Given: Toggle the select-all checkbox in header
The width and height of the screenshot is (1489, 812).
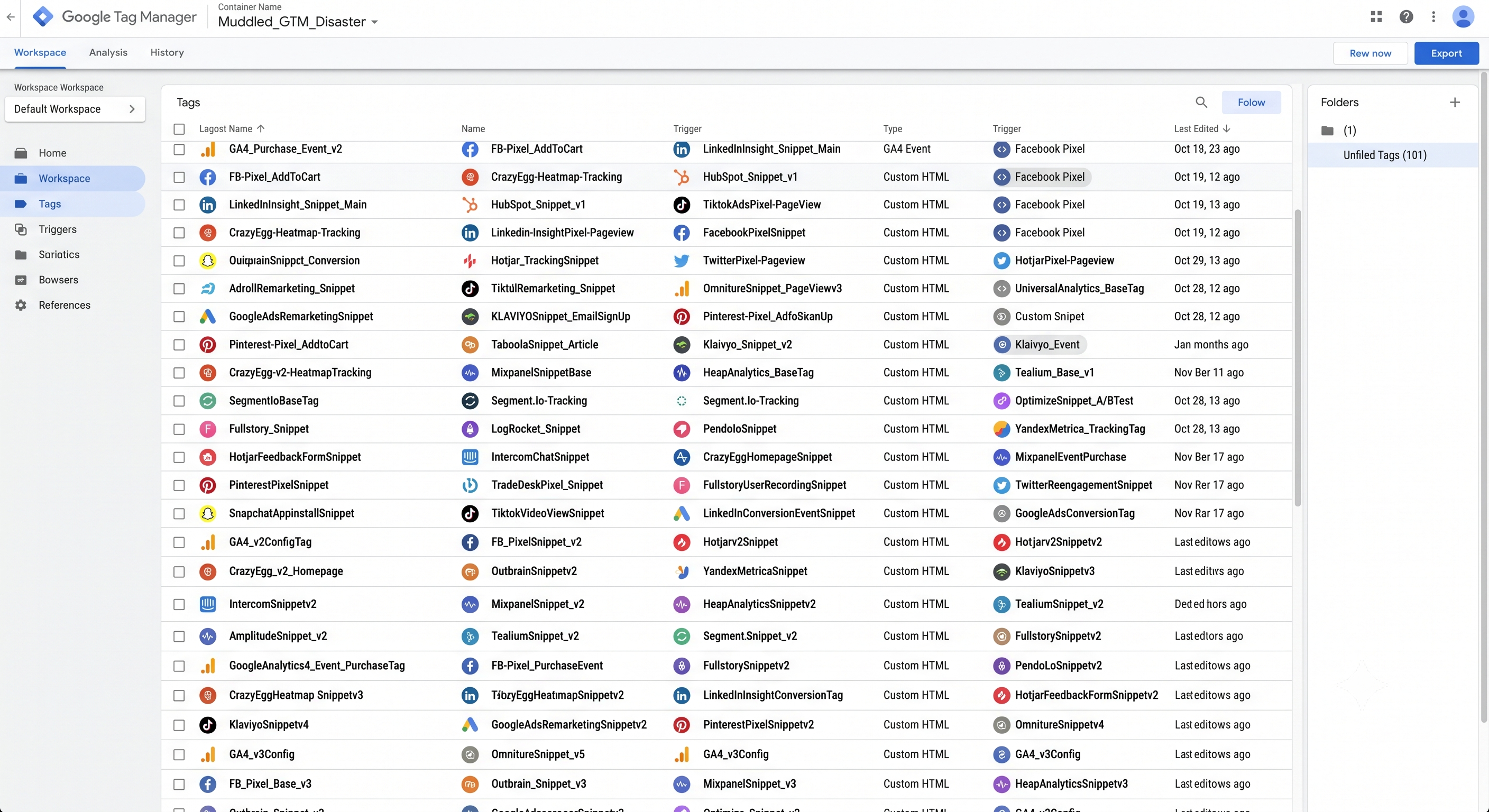Looking at the screenshot, I should [x=179, y=129].
